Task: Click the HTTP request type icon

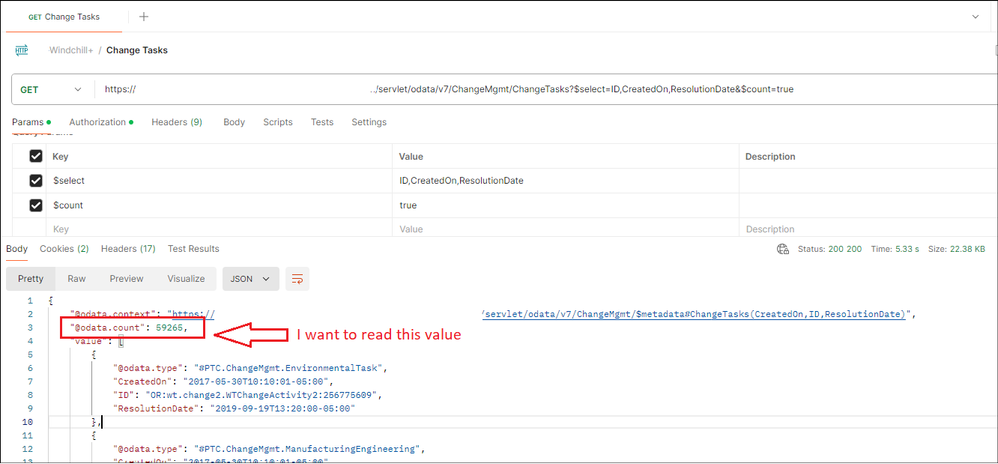Action: click(22, 50)
